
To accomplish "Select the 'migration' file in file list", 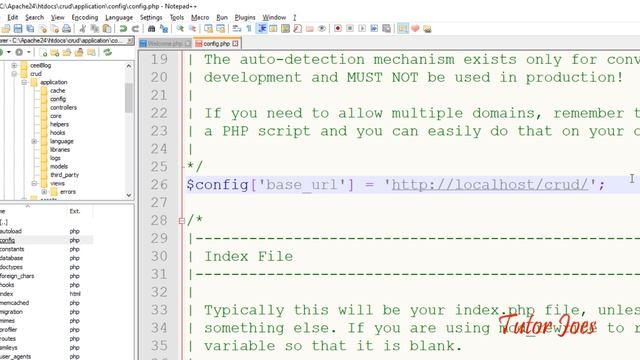I will [x=11, y=312].
